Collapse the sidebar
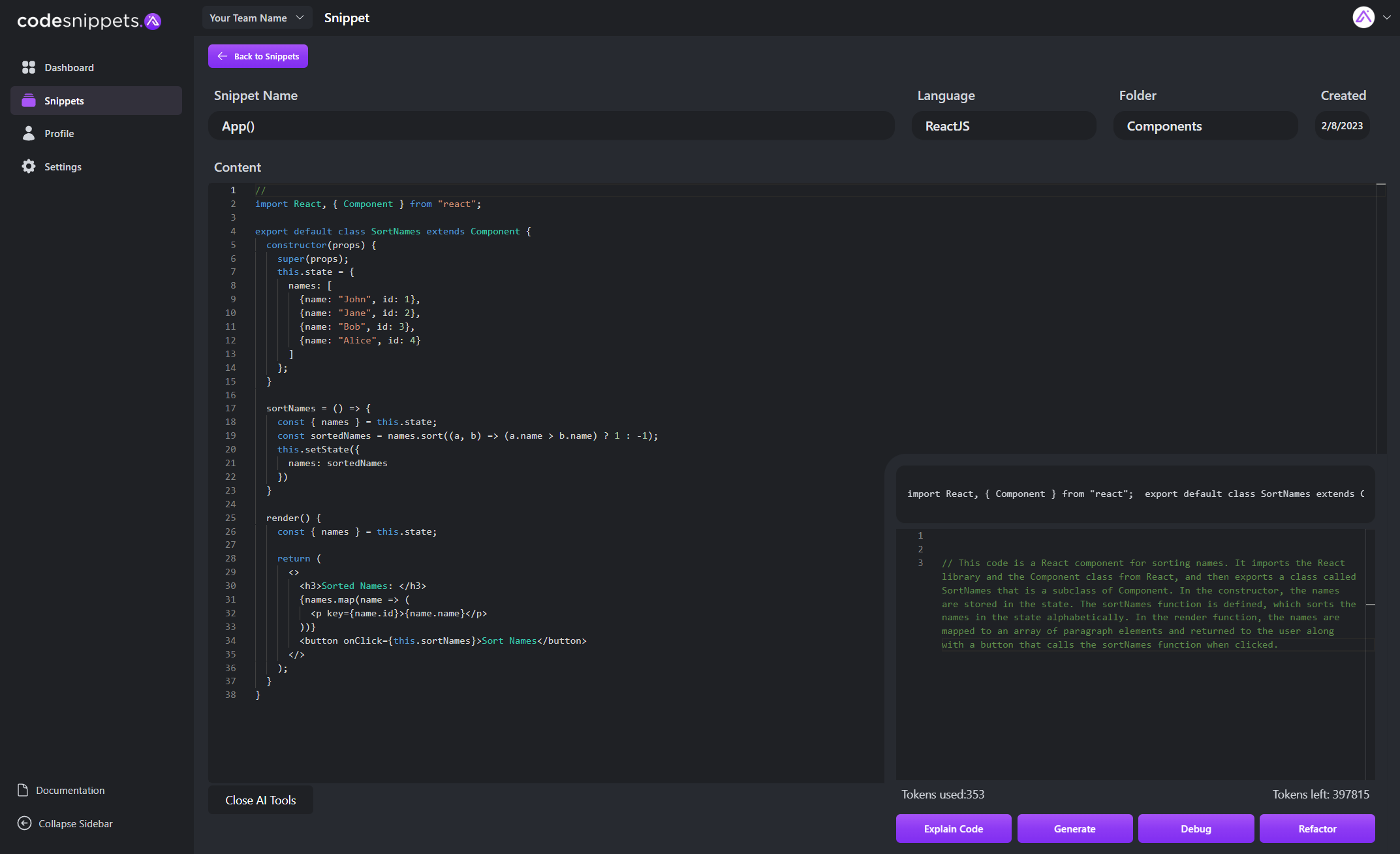Image resolution: width=1400 pixels, height=854 pixels. click(65, 823)
